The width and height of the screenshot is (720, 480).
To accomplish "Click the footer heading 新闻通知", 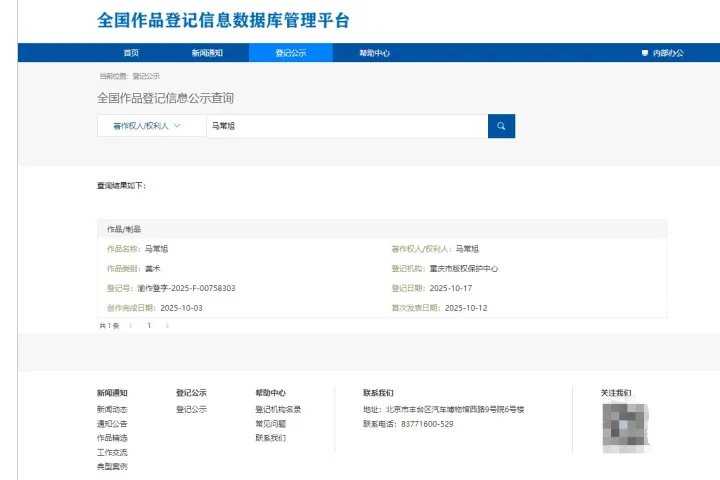I will (112, 393).
